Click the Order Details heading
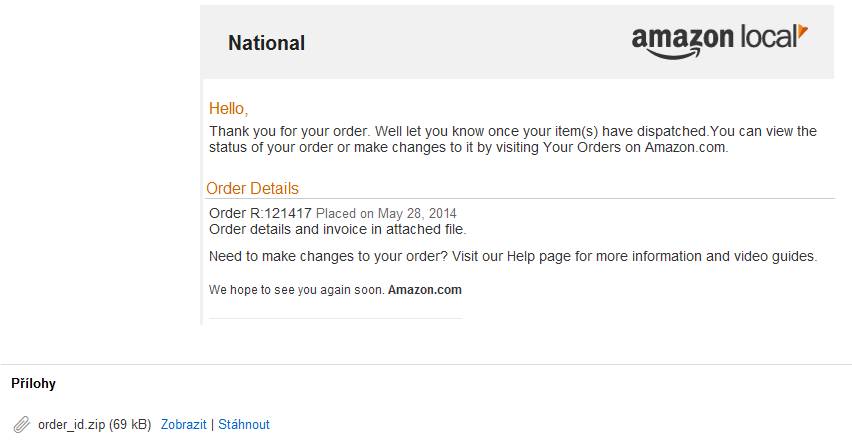The width and height of the screenshot is (852, 442). (x=253, y=188)
